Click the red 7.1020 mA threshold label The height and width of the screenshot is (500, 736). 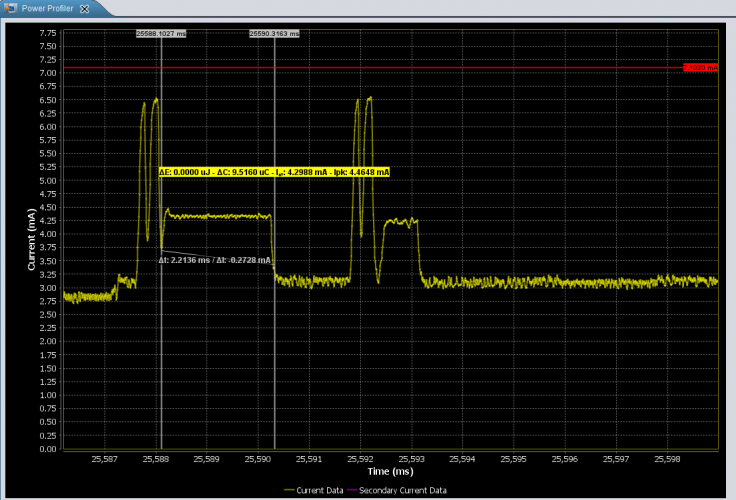[x=700, y=68]
